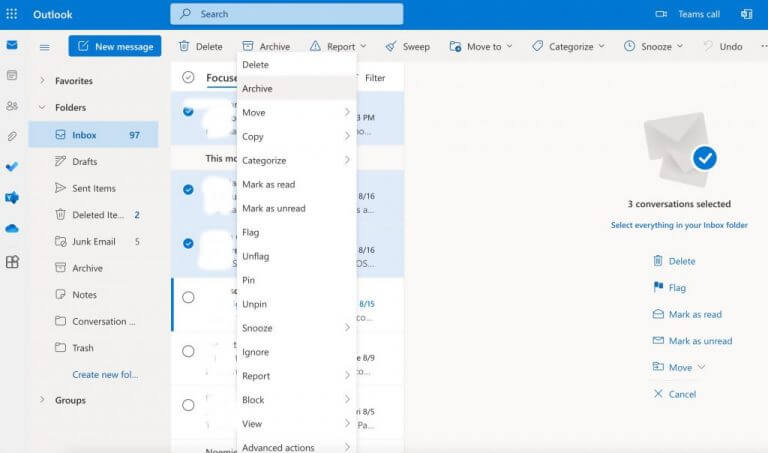
Task: Collapse the Folders section
Action: coord(42,107)
